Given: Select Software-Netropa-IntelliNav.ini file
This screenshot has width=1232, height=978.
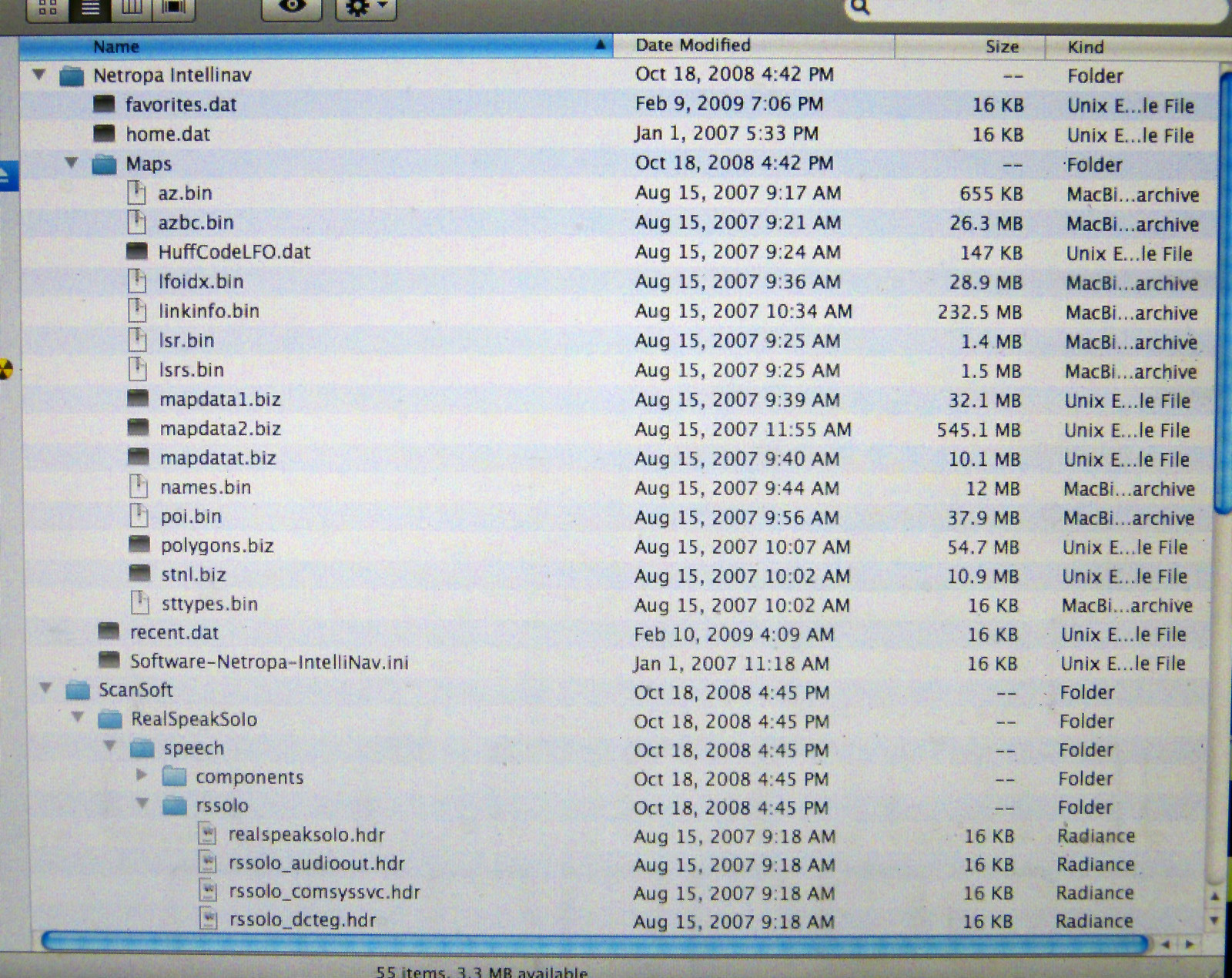Looking at the screenshot, I should (x=269, y=661).
